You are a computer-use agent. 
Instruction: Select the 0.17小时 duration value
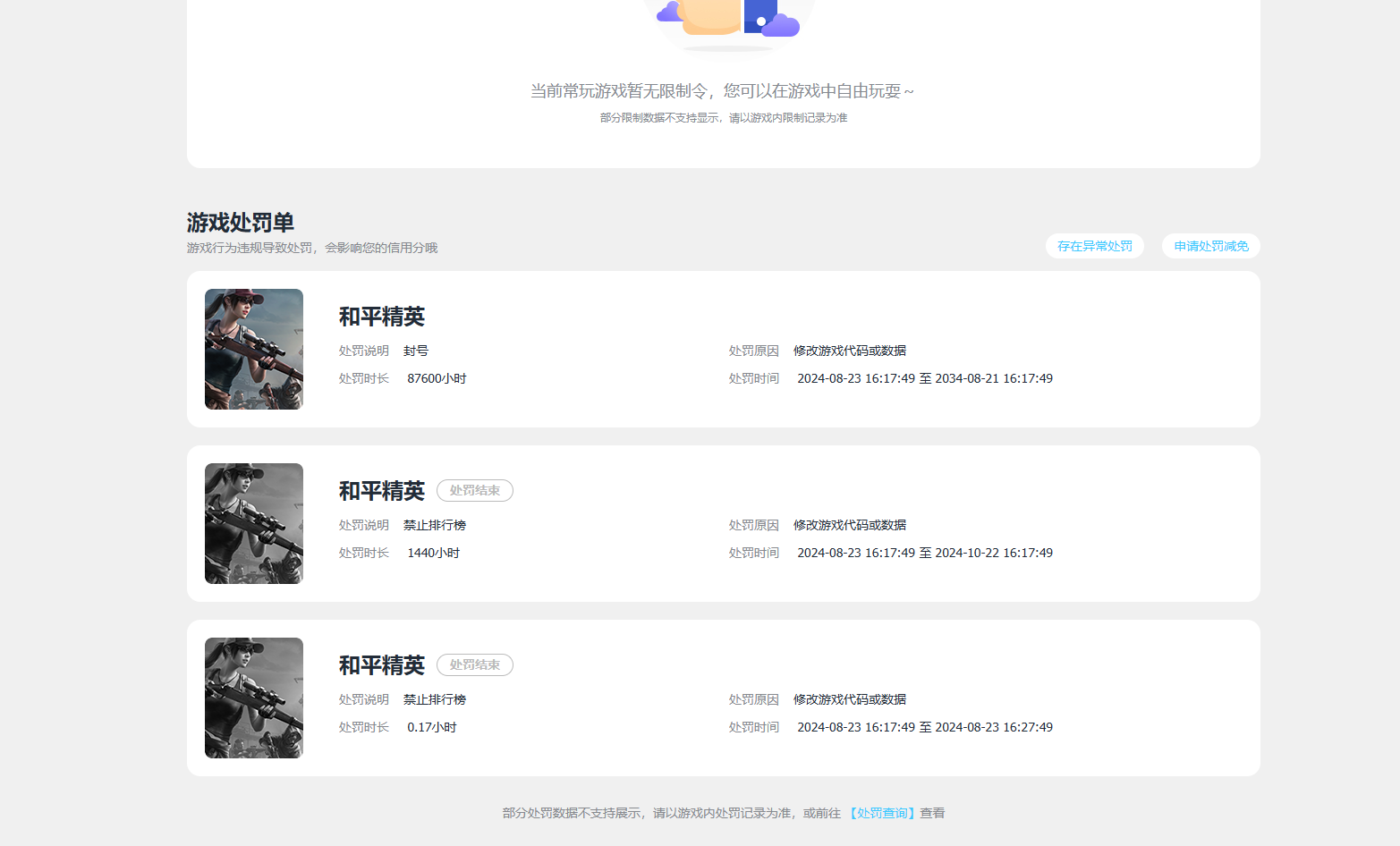pos(432,727)
